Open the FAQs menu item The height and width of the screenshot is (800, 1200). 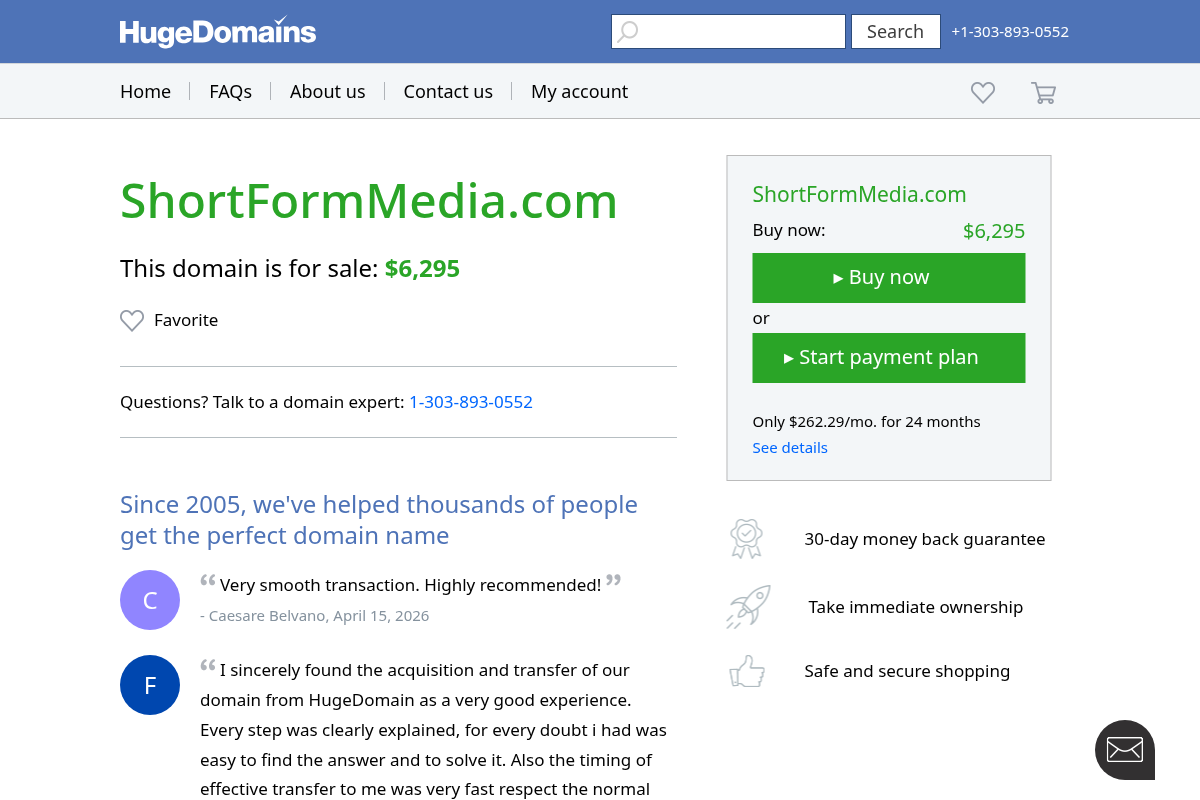click(x=230, y=92)
